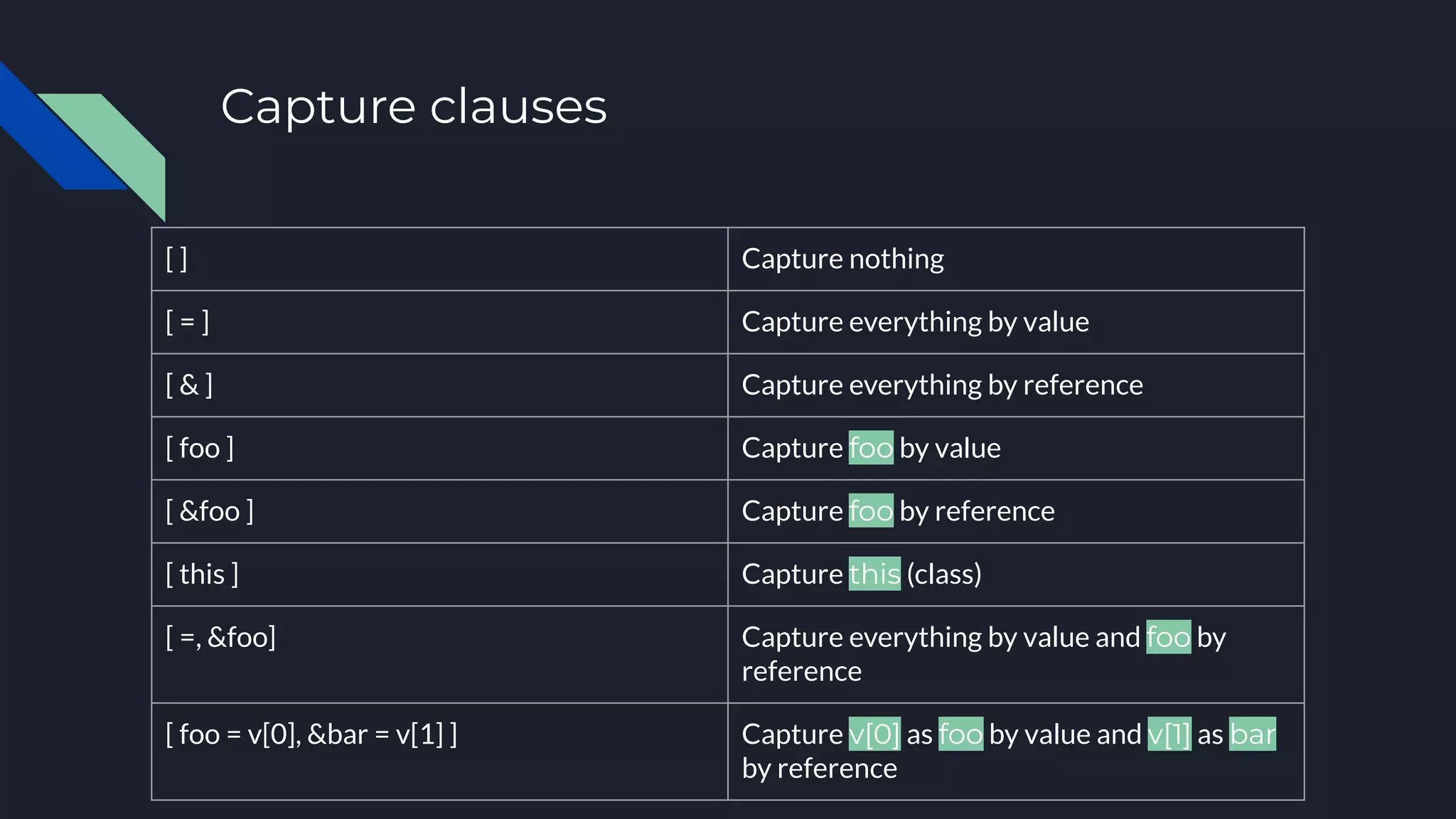Click highlighted "foo" in "Capture foo by value"

(x=871, y=448)
